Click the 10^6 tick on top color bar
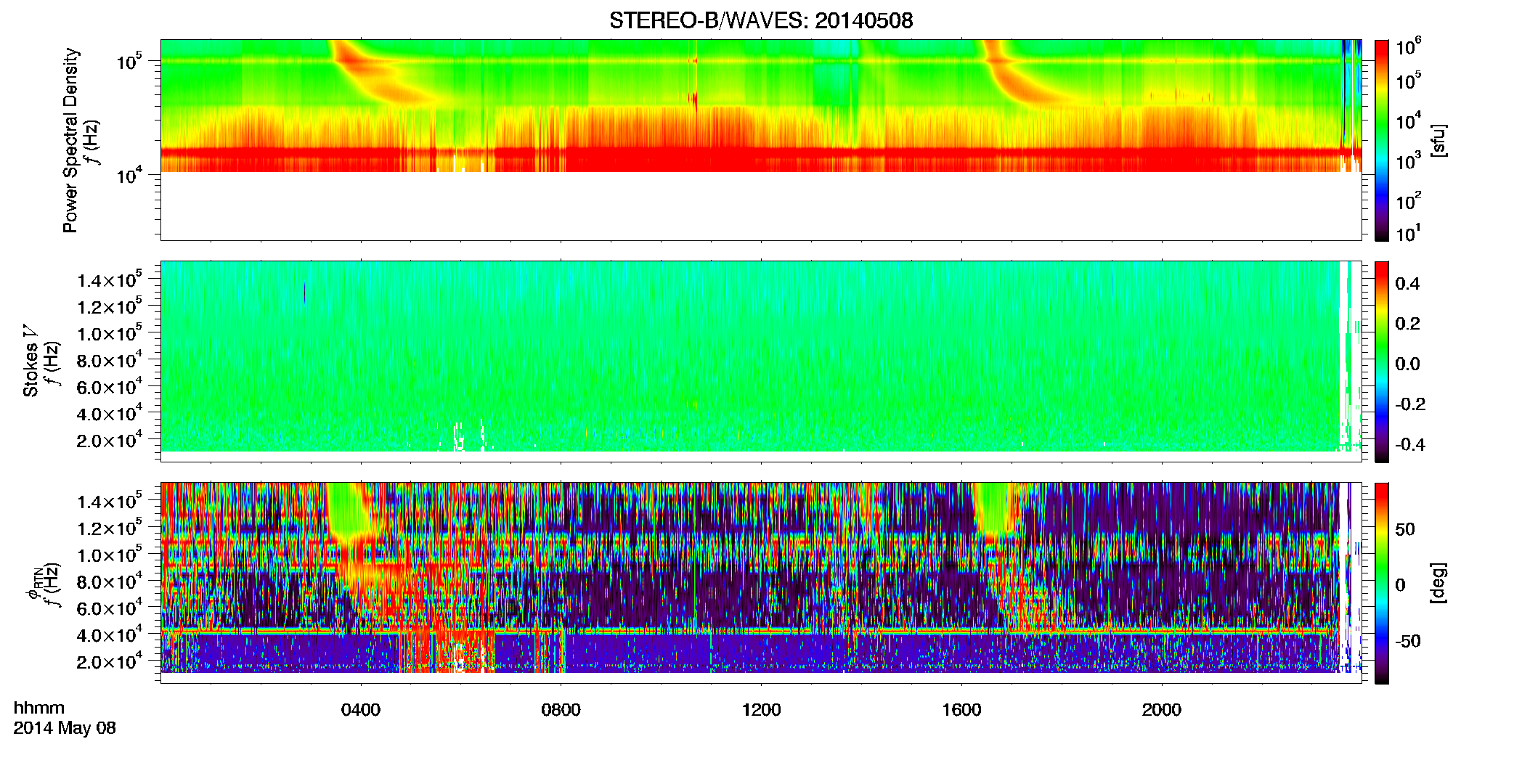This screenshot has height=784, width=1522. (1409, 47)
